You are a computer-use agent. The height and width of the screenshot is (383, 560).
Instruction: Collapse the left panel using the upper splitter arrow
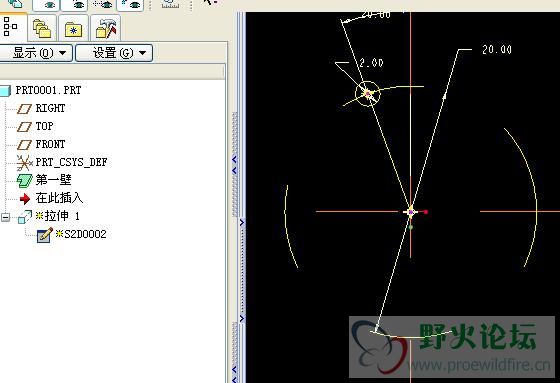234,159
